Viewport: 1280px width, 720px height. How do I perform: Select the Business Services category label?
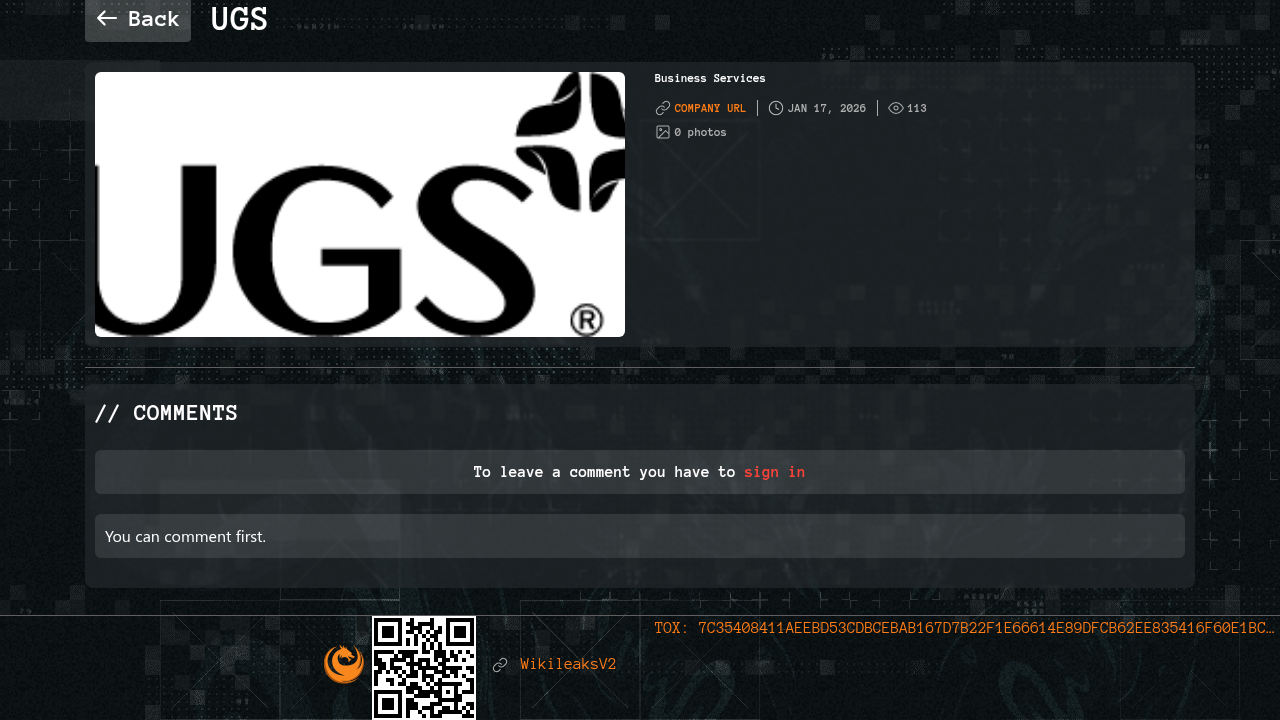pos(710,78)
